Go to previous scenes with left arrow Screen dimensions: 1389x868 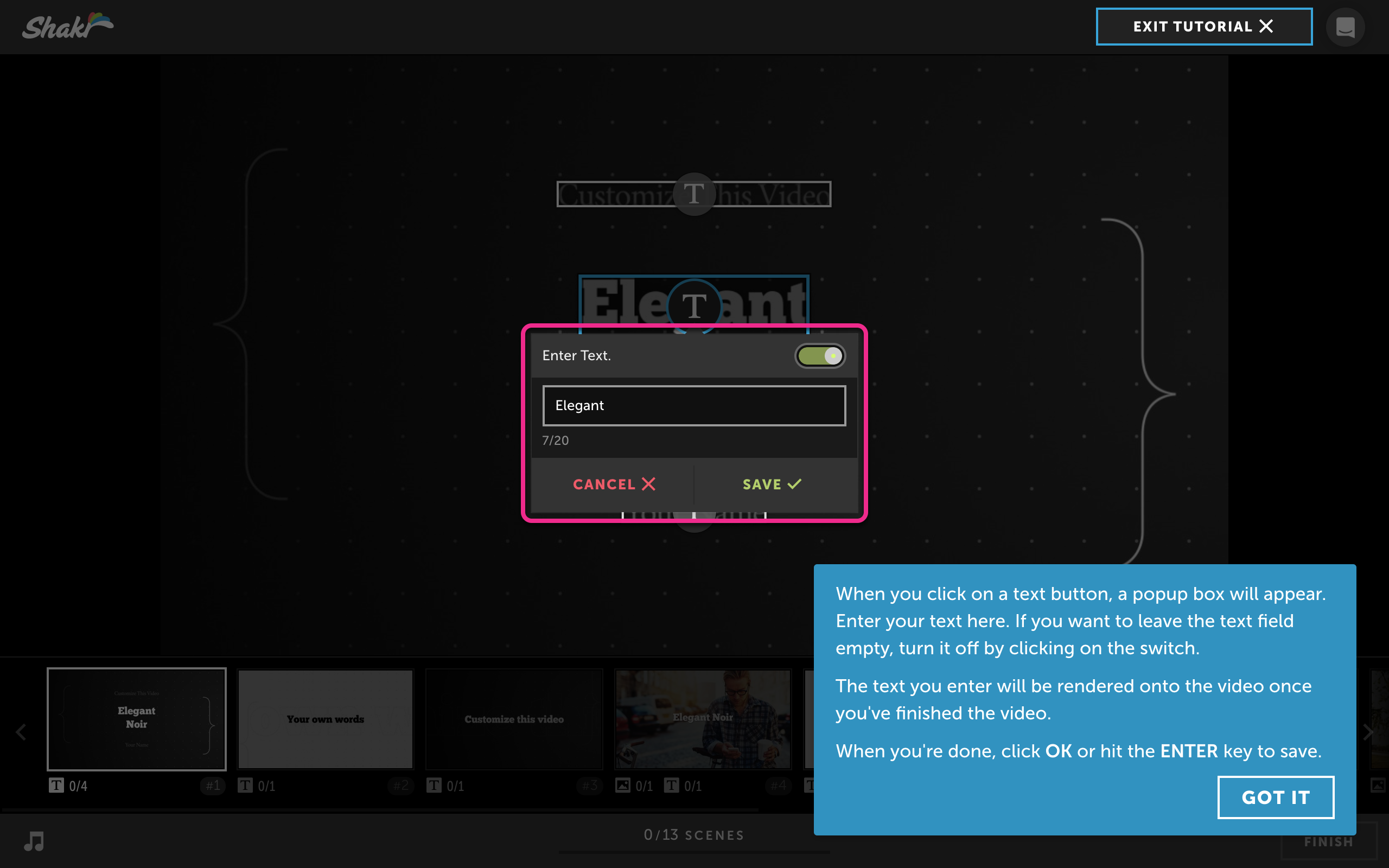coord(21,732)
